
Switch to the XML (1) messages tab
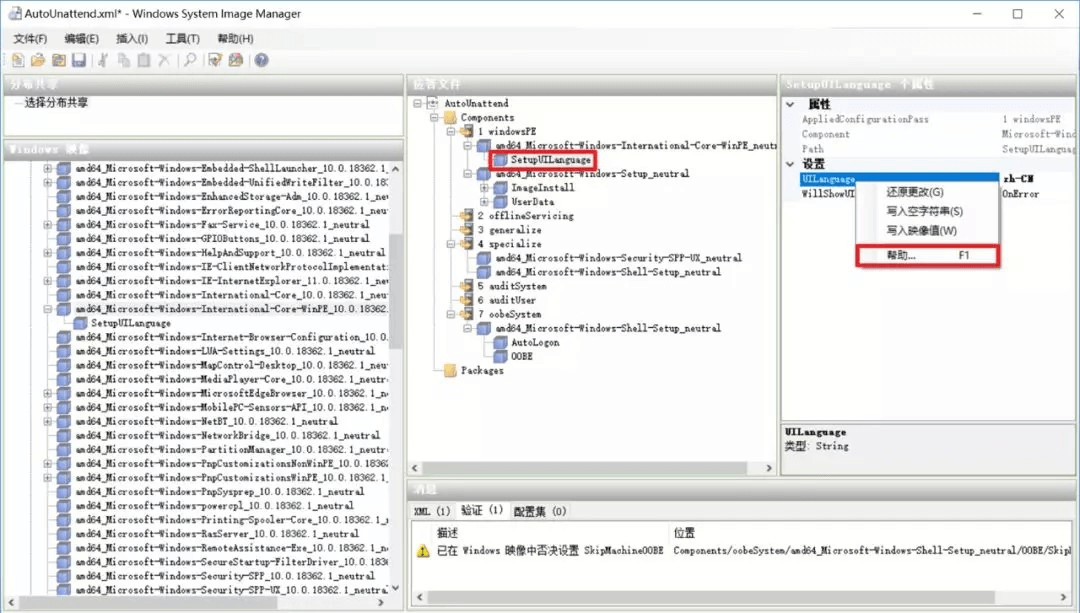click(432, 511)
